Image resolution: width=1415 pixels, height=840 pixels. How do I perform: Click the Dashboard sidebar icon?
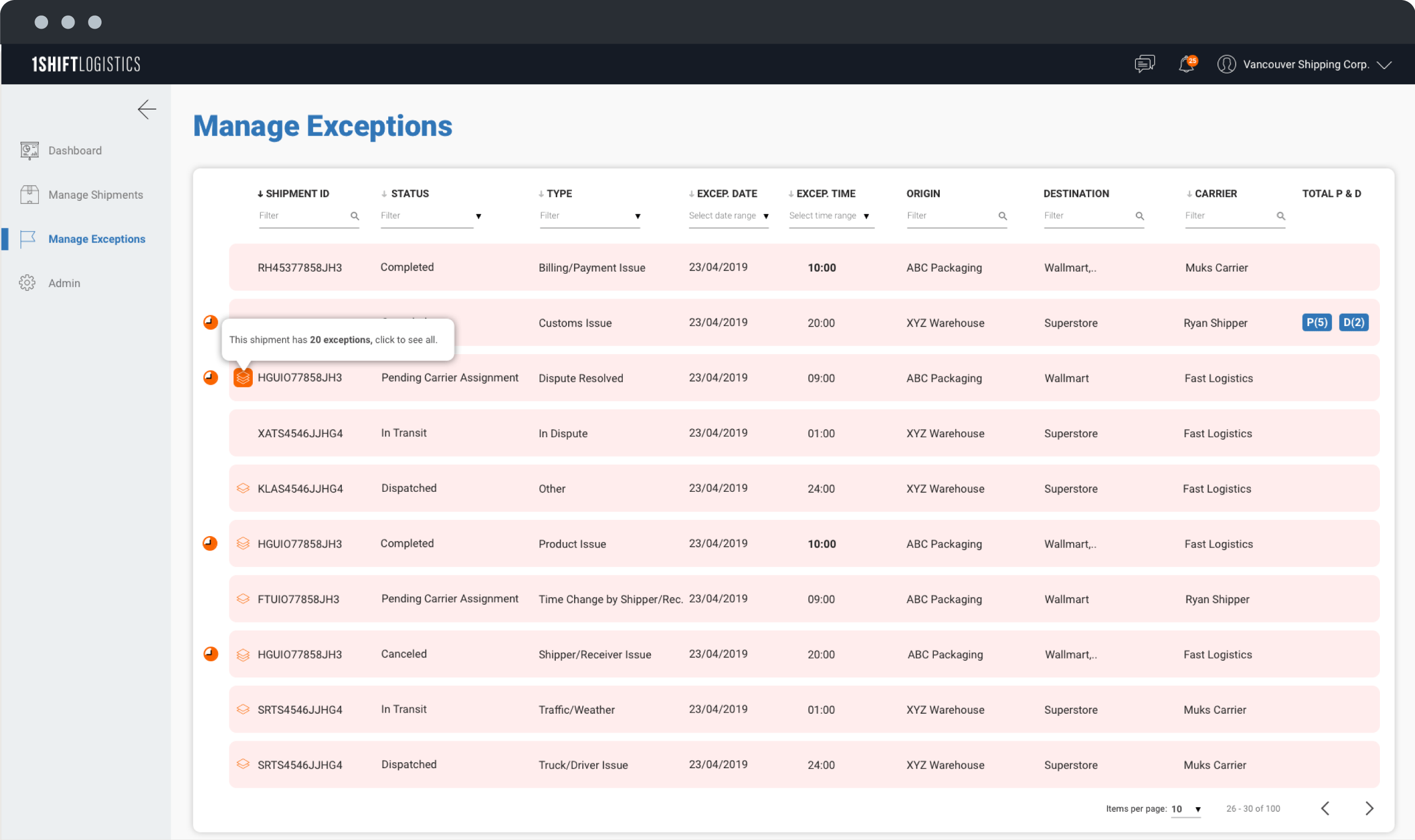click(x=29, y=150)
